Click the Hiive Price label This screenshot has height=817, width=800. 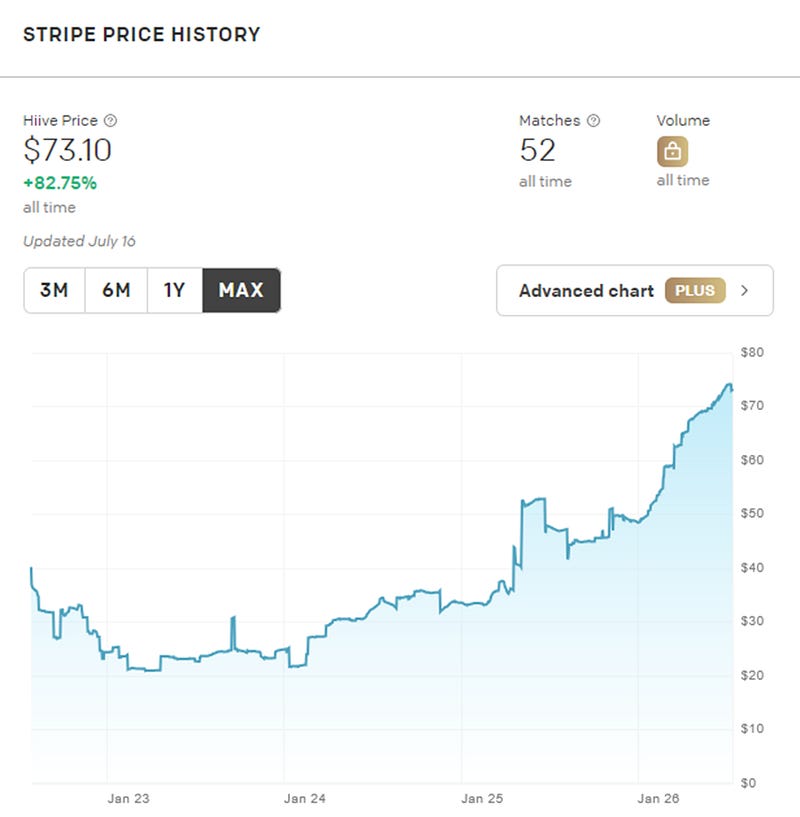(60, 121)
